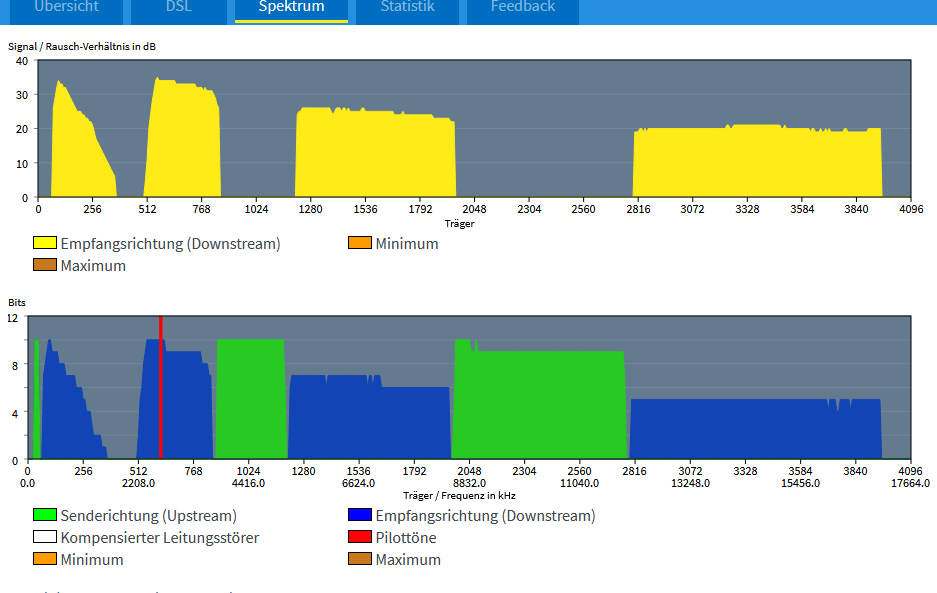Go to the Feedback tab
The width and height of the screenshot is (937, 593).
[523, 10]
